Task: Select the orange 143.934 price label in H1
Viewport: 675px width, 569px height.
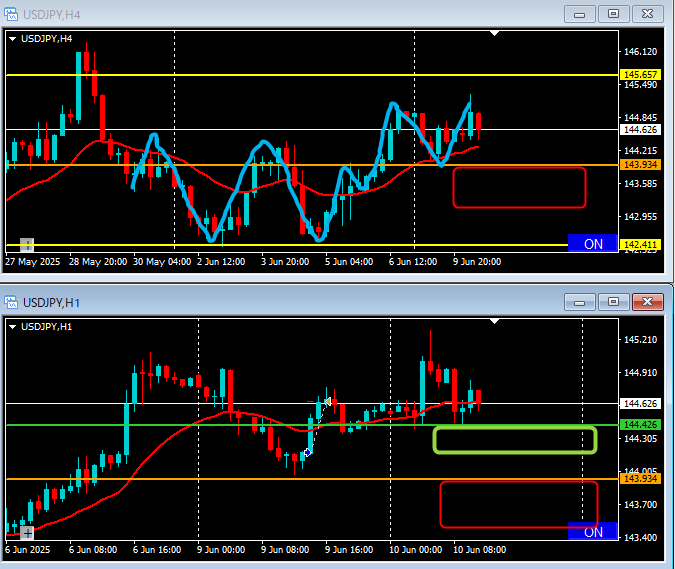Action: pos(640,478)
